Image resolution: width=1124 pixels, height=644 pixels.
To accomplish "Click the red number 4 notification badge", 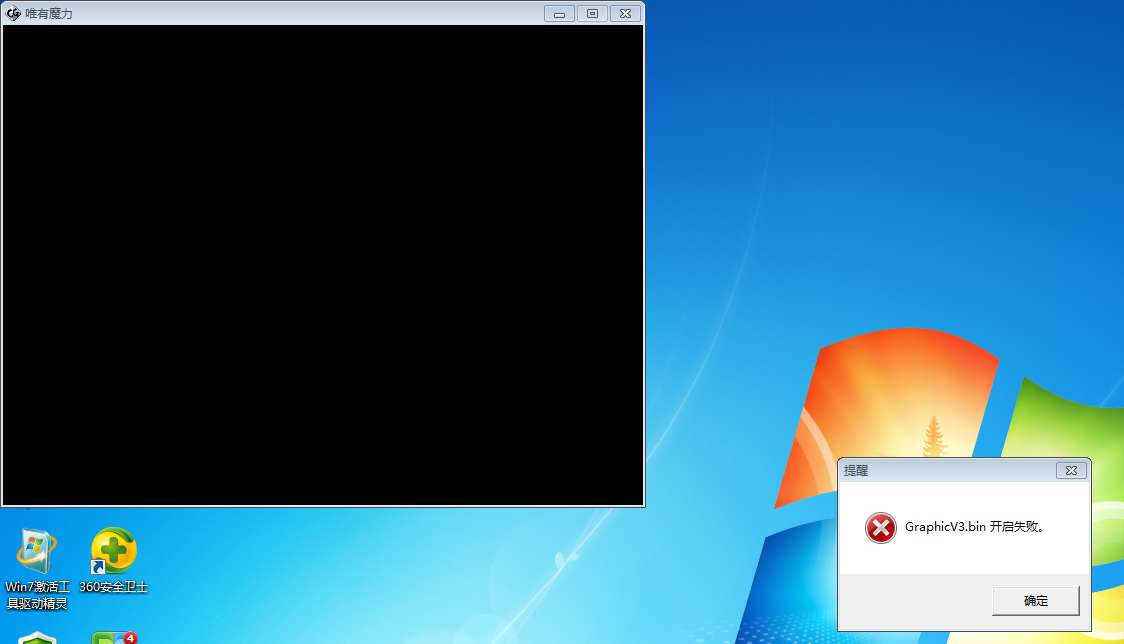I will click(130, 637).
